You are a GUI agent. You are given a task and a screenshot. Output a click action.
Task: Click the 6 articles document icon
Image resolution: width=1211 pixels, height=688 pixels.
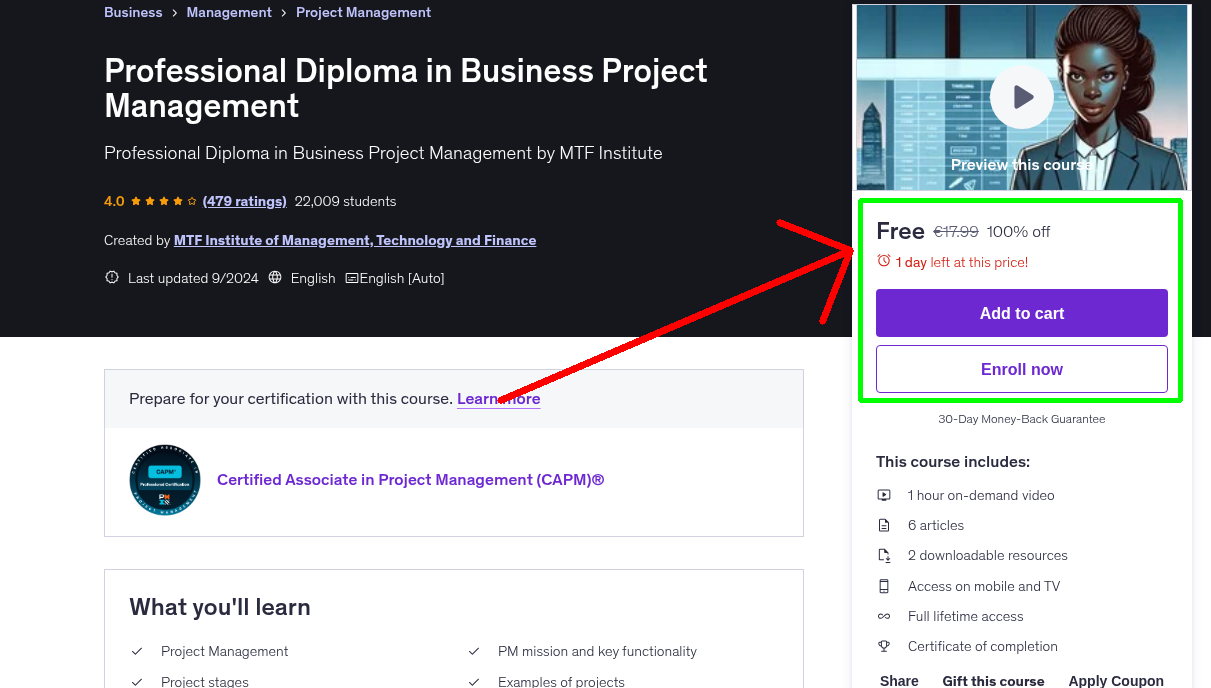(885, 524)
